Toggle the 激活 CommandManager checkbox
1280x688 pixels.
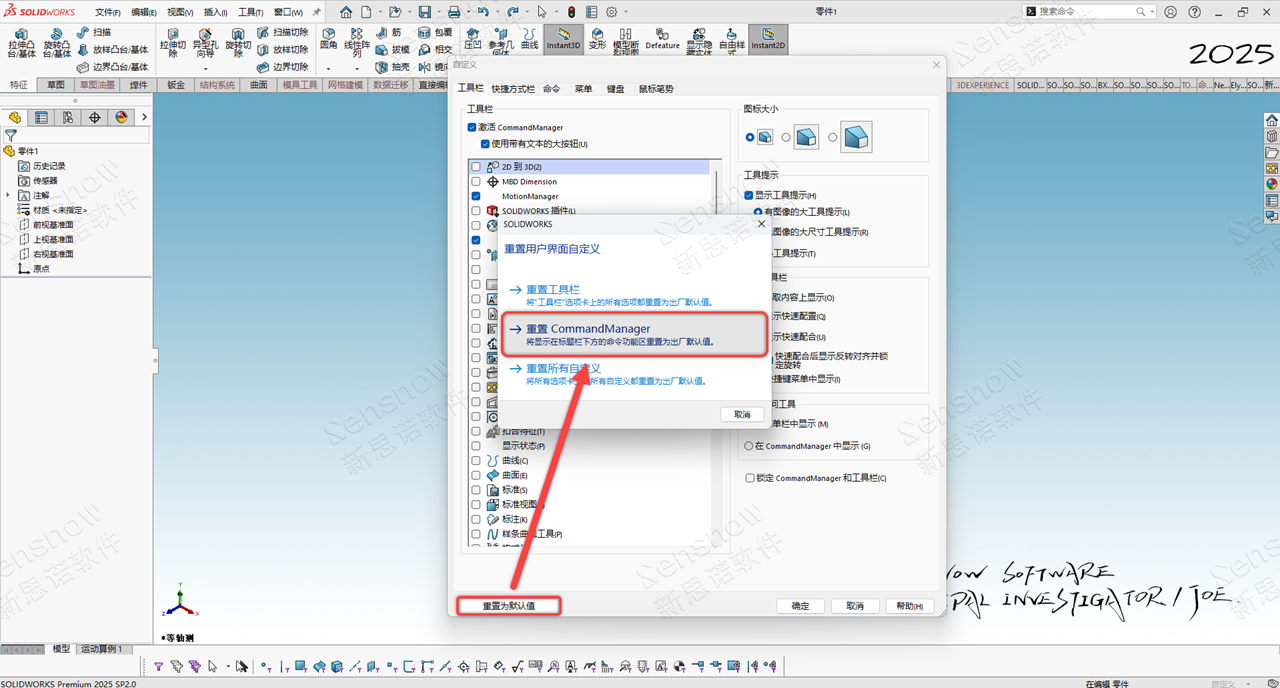coord(472,128)
